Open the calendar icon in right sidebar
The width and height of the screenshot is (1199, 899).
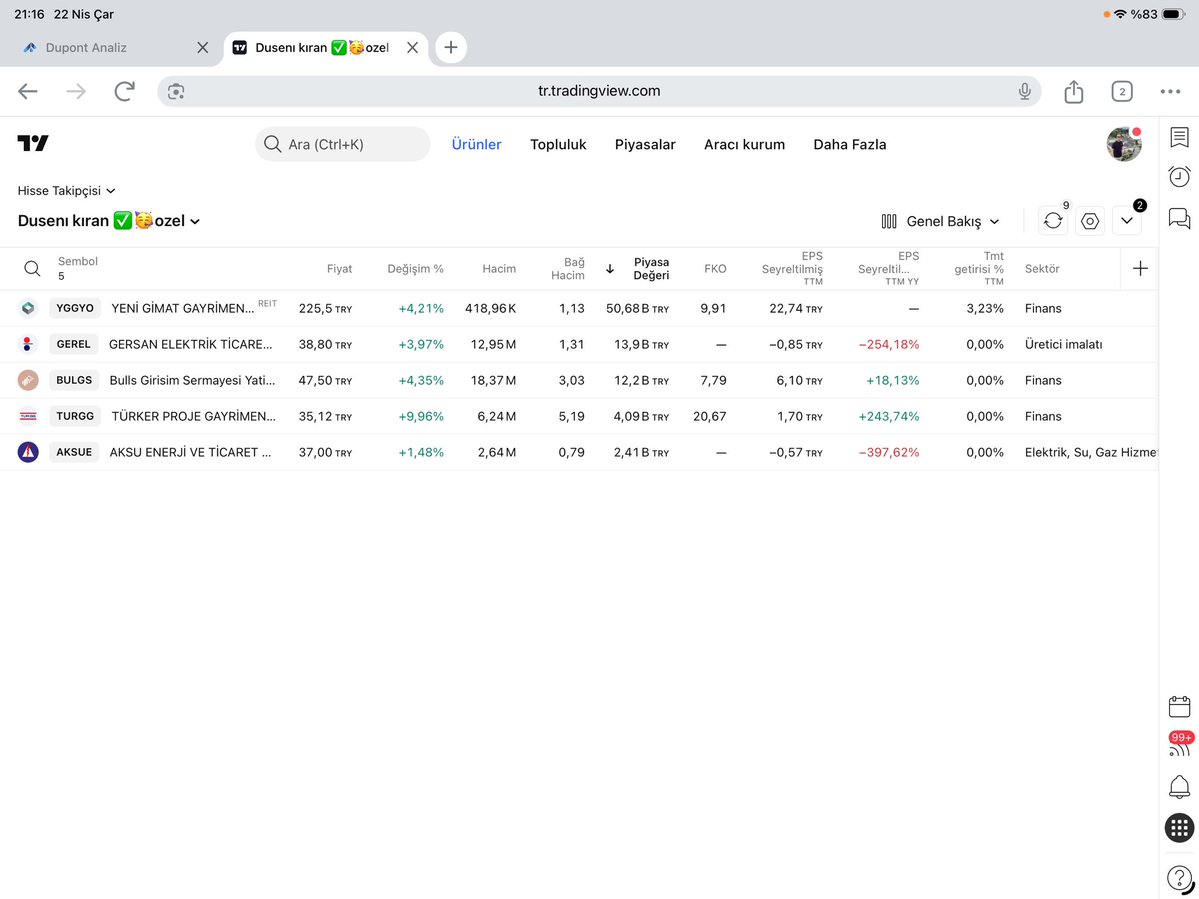[x=1179, y=706]
